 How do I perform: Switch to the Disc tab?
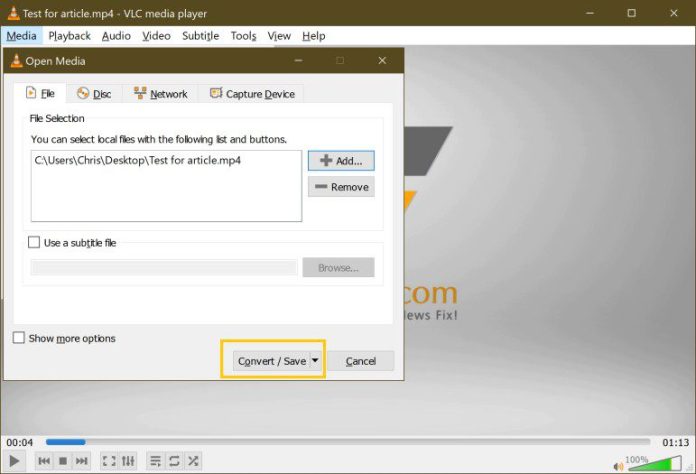click(94, 94)
